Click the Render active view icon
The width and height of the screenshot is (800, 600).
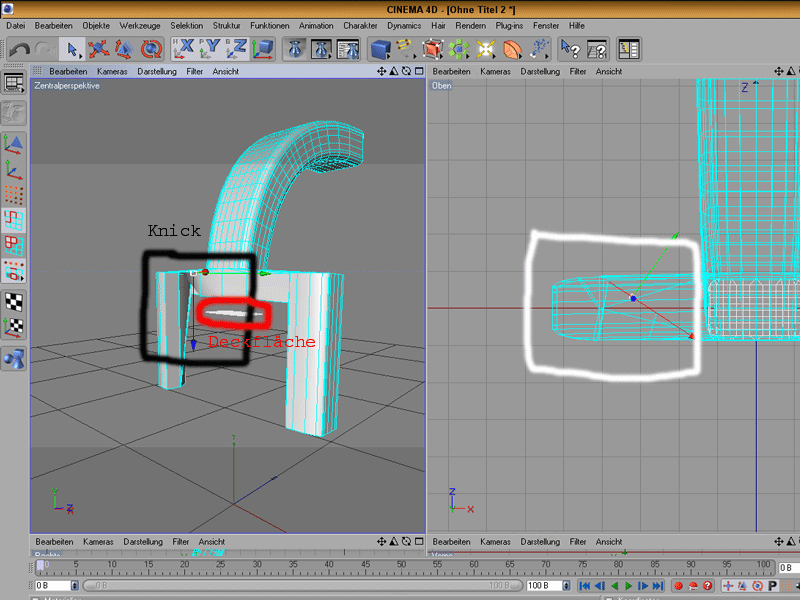[x=296, y=48]
